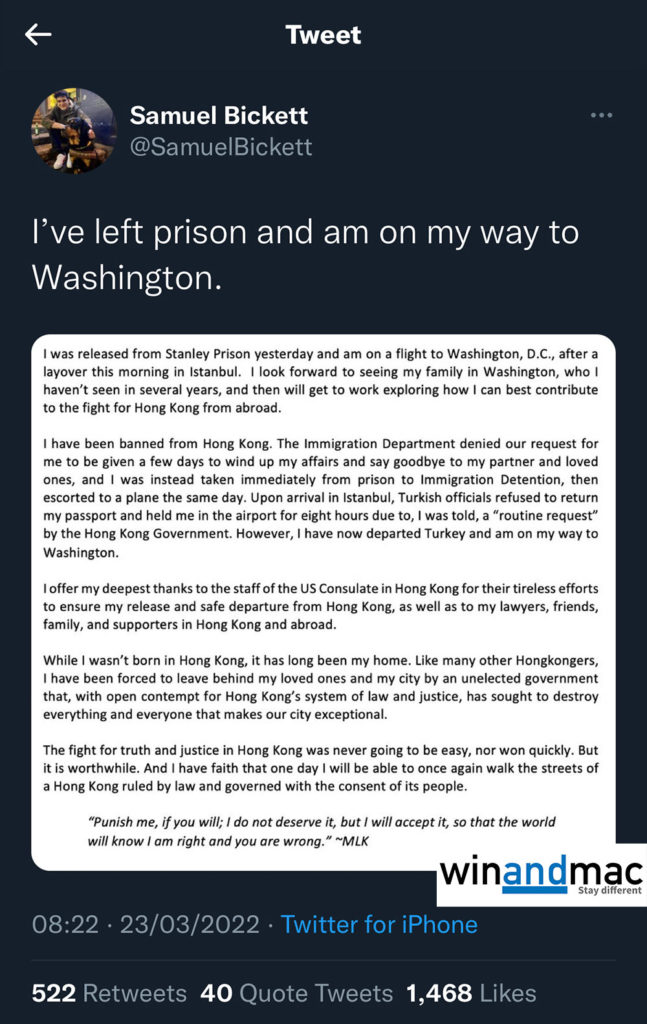Open the attached statement image

323,600
